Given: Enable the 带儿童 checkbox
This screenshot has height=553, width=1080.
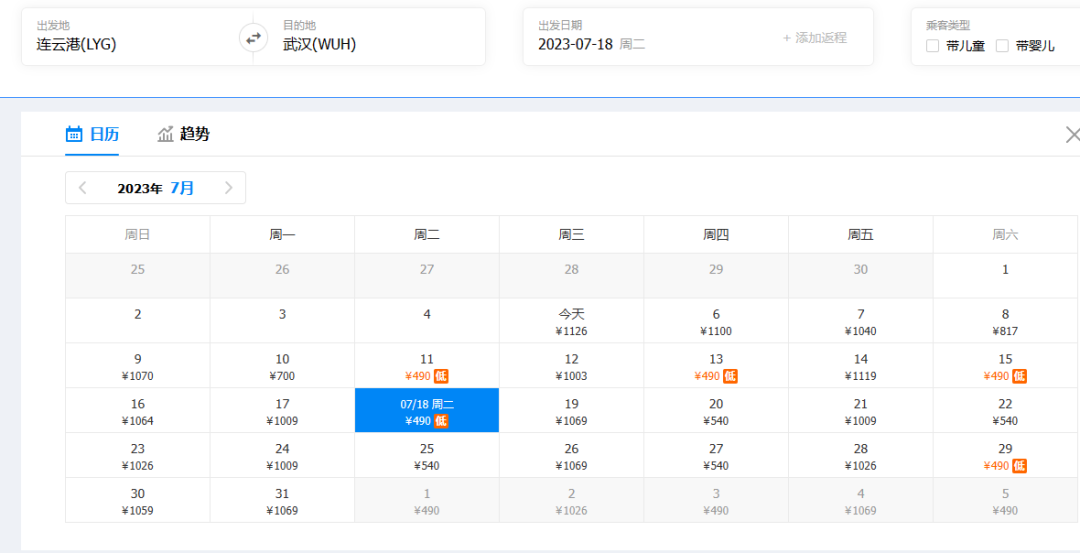Looking at the screenshot, I should click(x=933, y=46).
